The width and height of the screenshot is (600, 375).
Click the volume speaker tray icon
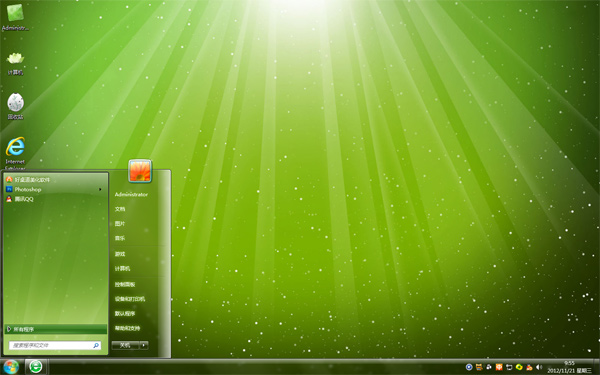(x=539, y=367)
